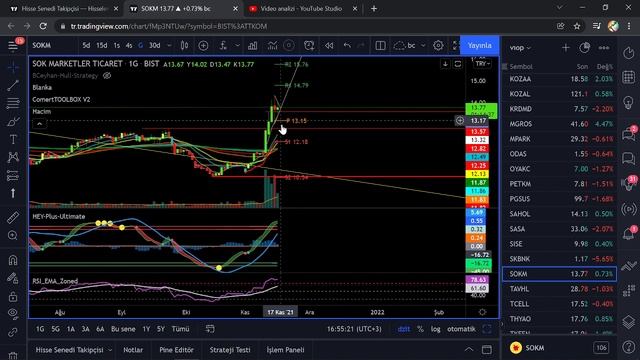Reload the page in browser
Screen dimensions: 640x360
pos(43,26)
